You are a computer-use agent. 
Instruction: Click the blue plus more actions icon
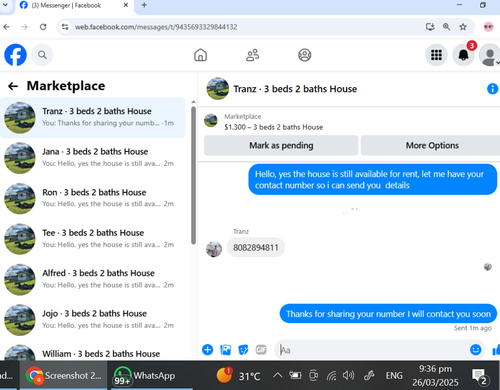pos(207,350)
